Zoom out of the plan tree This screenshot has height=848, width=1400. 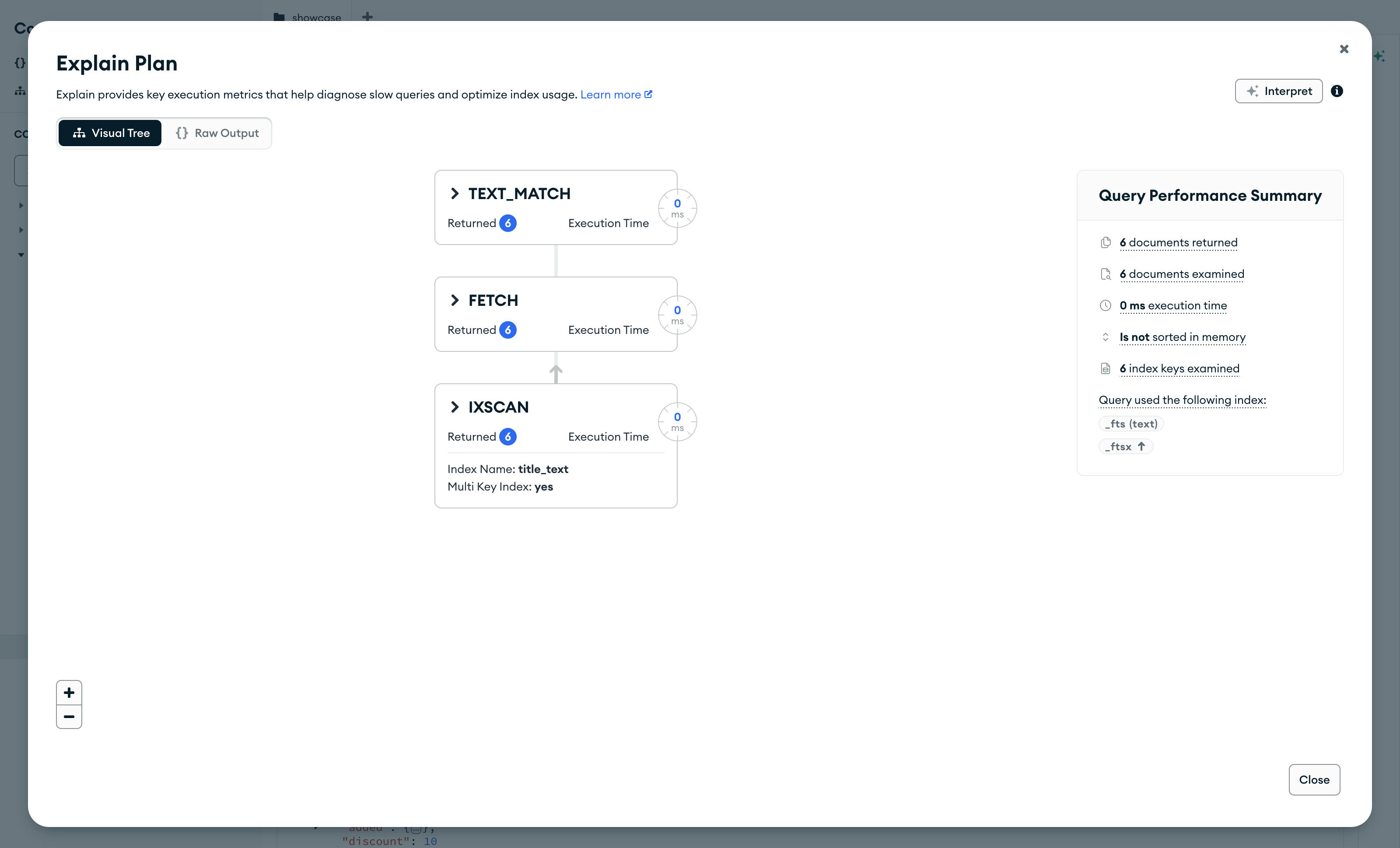pos(69,717)
